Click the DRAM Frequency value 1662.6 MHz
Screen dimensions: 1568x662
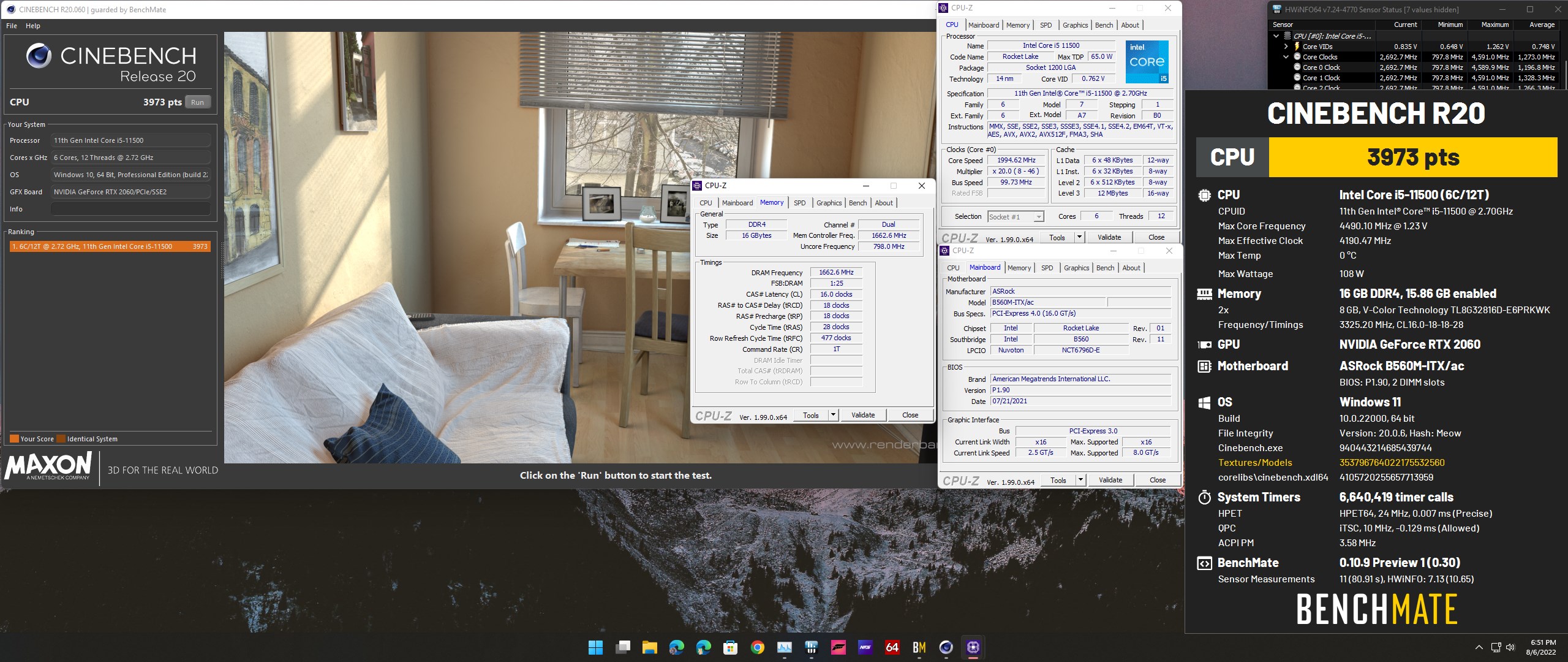click(x=836, y=272)
